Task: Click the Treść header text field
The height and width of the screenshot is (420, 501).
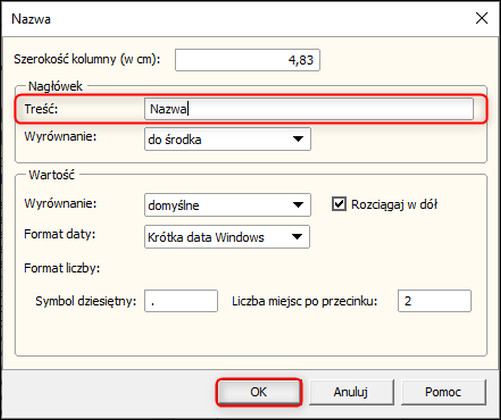Action: pyautogui.click(x=309, y=109)
